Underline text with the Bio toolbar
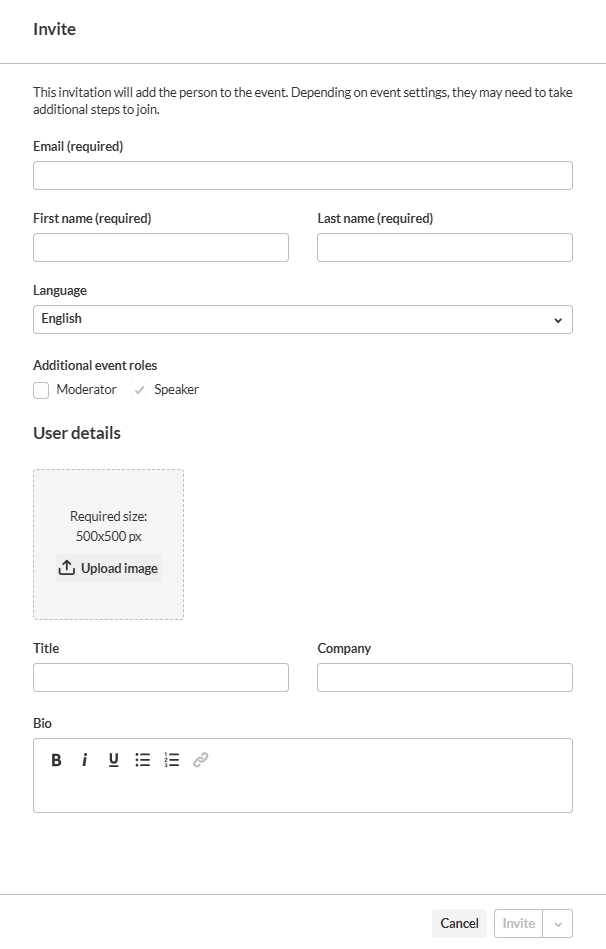Viewport: 606px width, 949px height. pyautogui.click(x=114, y=760)
